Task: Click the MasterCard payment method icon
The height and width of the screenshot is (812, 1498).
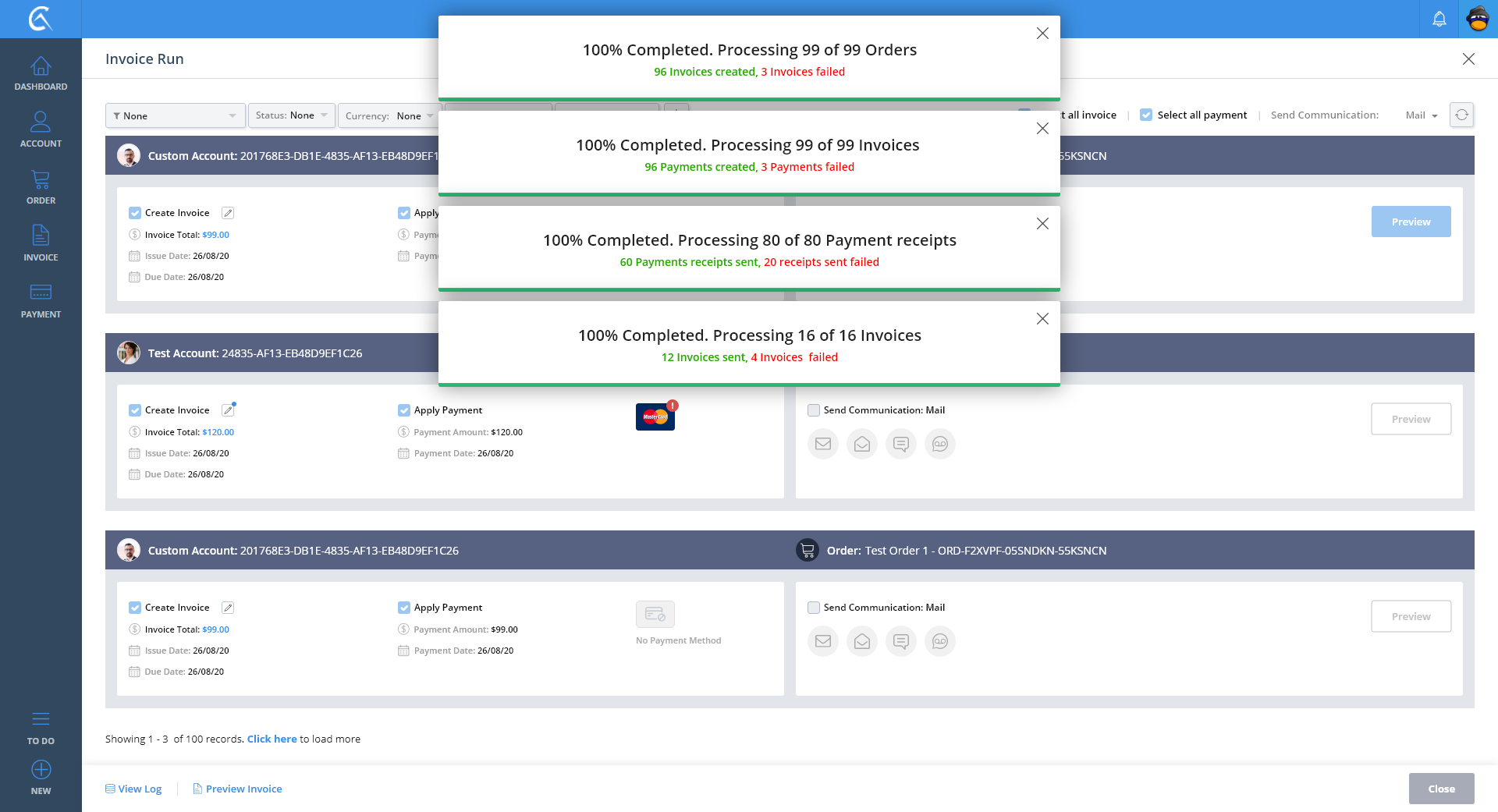Action: point(655,417)
